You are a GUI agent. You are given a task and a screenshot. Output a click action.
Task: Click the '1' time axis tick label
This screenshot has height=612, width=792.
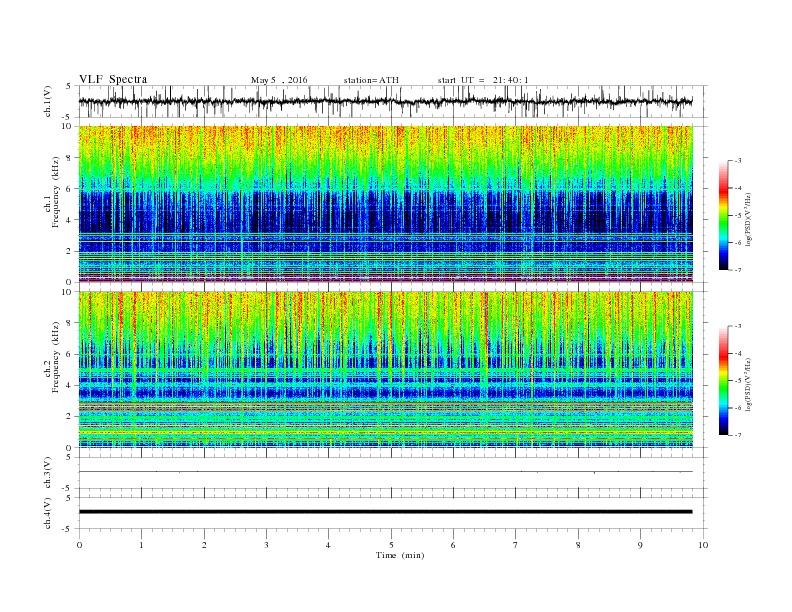click(x=141, y=545)
